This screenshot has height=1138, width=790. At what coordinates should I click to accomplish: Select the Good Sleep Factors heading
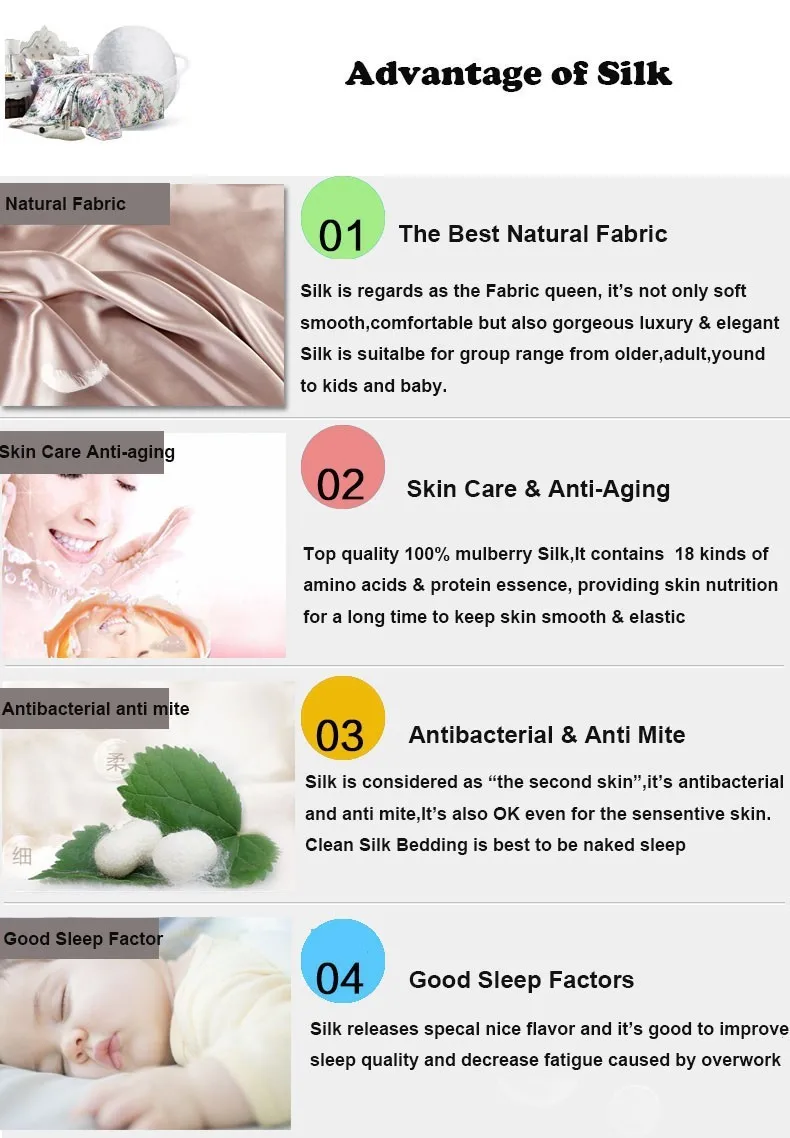pos(522,980)
